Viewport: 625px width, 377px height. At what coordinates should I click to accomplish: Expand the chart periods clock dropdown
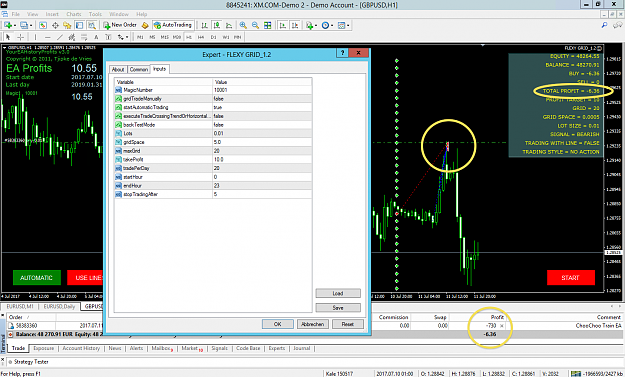tap(332, 25)
